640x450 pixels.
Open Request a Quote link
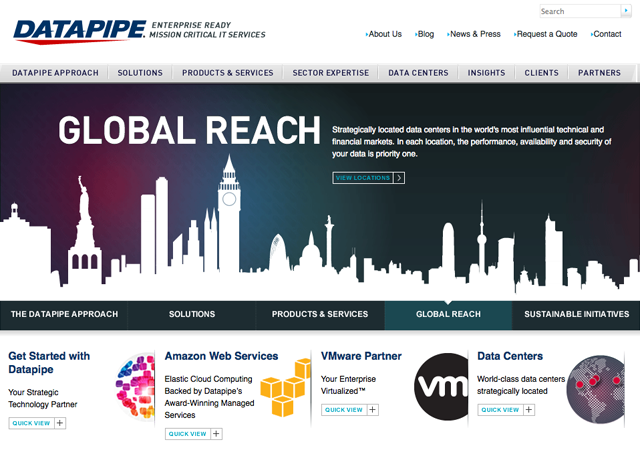[546, 34]
